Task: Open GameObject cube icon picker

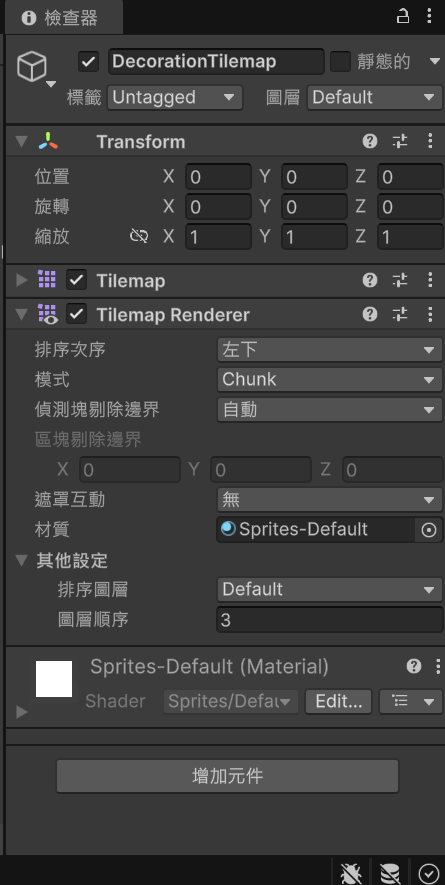Action: pyautogui.click(x=32, y=67)
